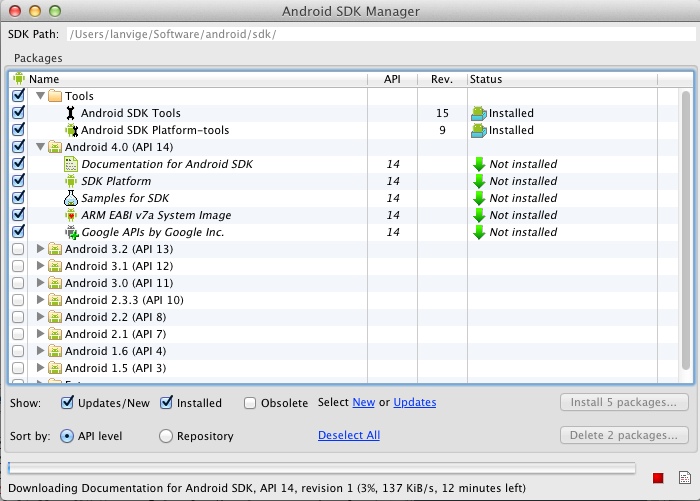Uncheck the Android SDK Tools checkbox
The width and height of the screenshot is (700, 501).
(18, 112)
